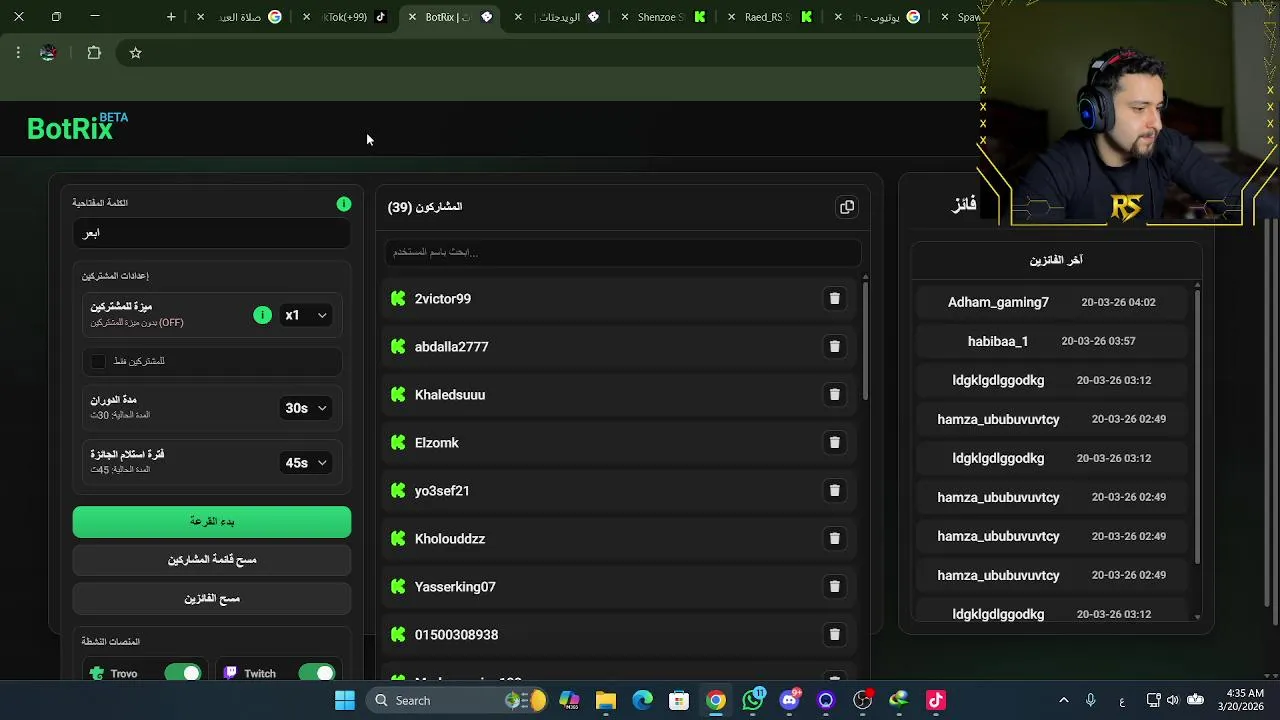Open subscriber feature info icon
Viewport: 1280px width, 720px height.
click(x=262, y=315)
